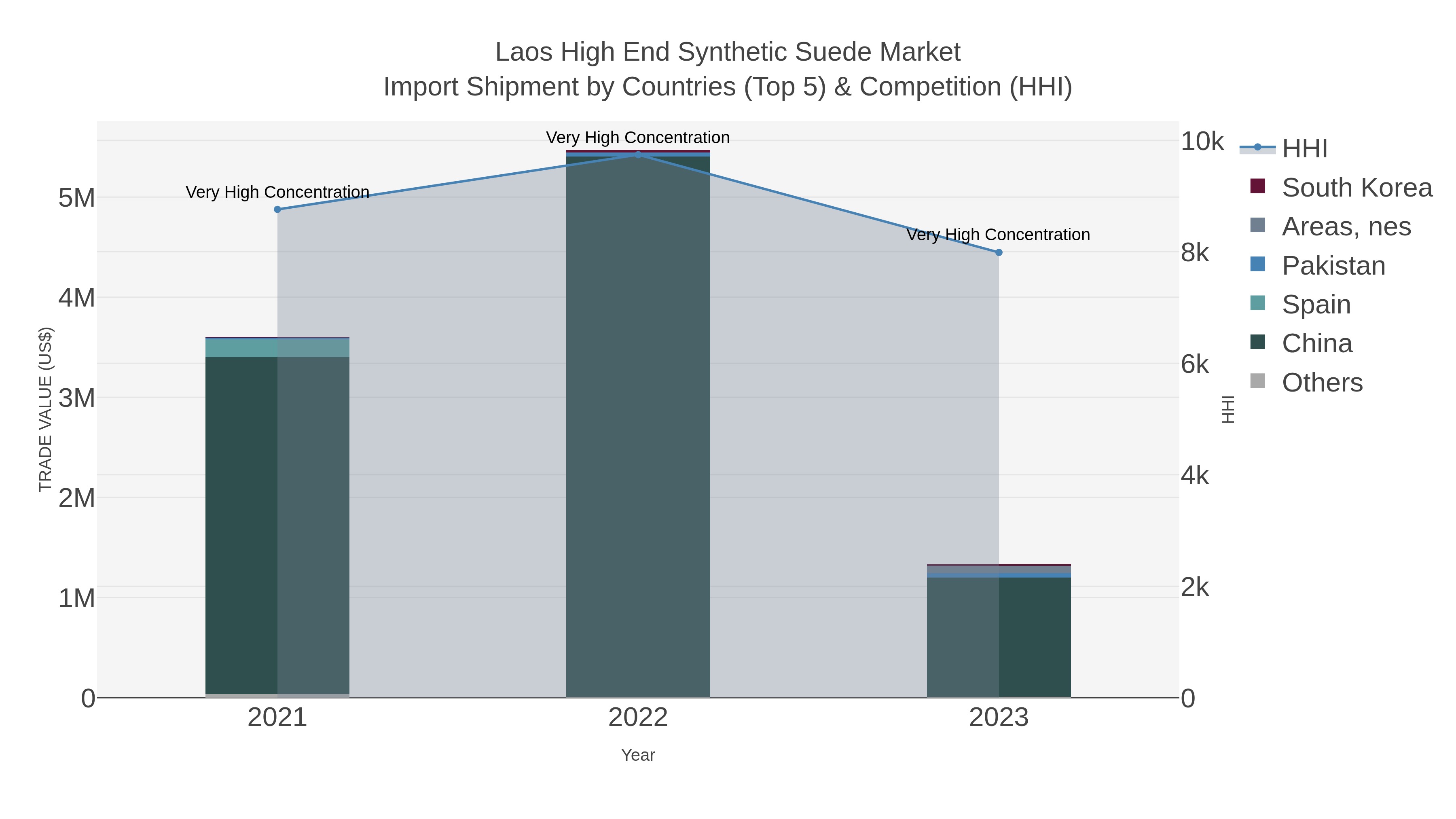This screenshot has height=819, width=1456.
Task: Click the China dark green color swatch
Action: (x=1257, y=342)
